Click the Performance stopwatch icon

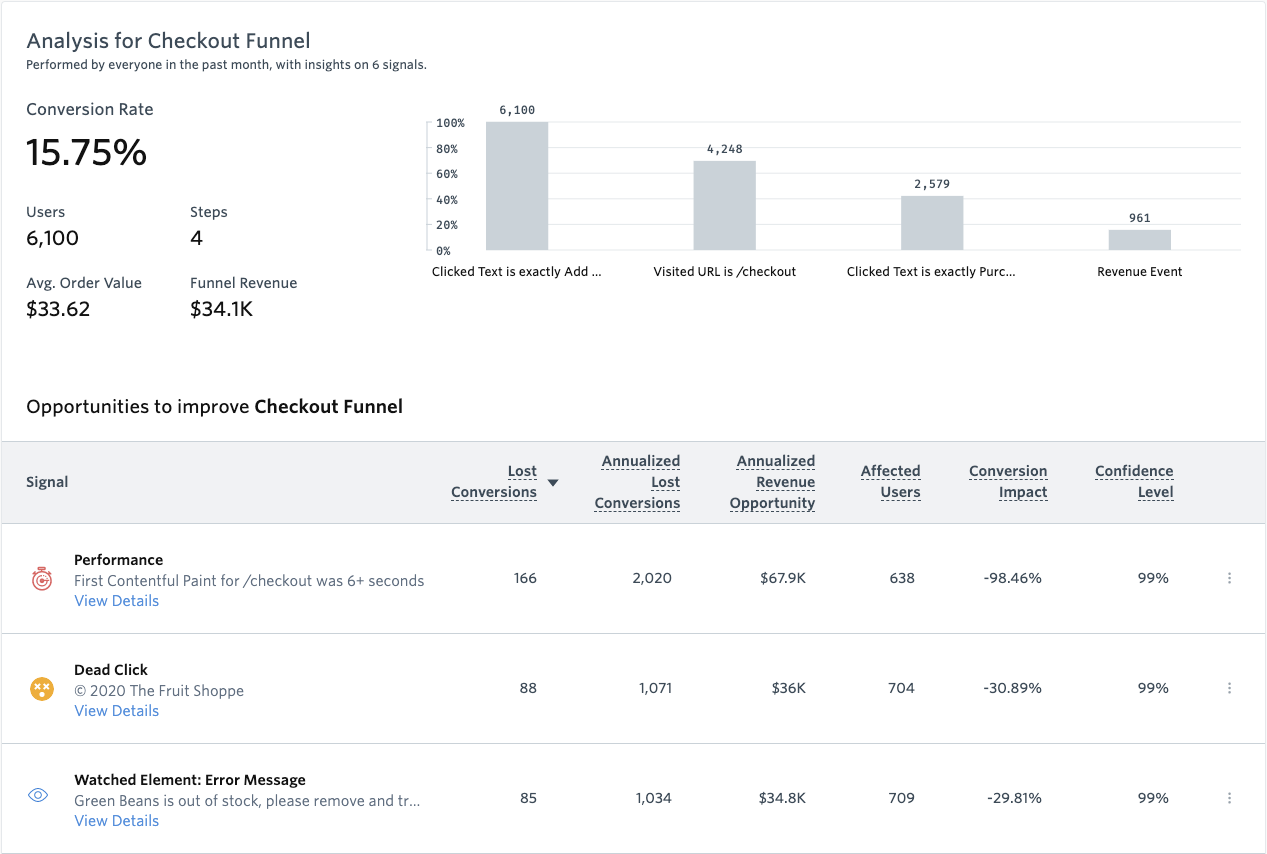41,579
